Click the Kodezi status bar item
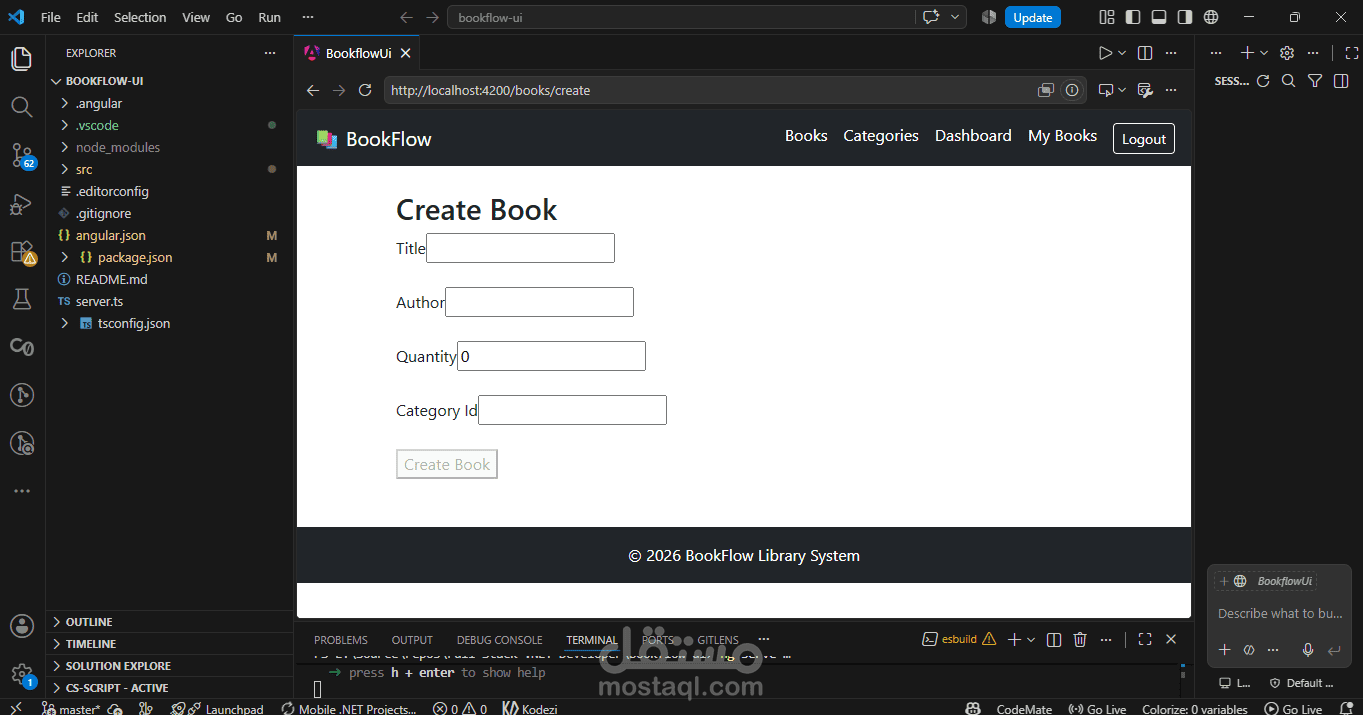The height and width of the screenshot is (715, 1363). pyautogui.click(x=530, y=708)
